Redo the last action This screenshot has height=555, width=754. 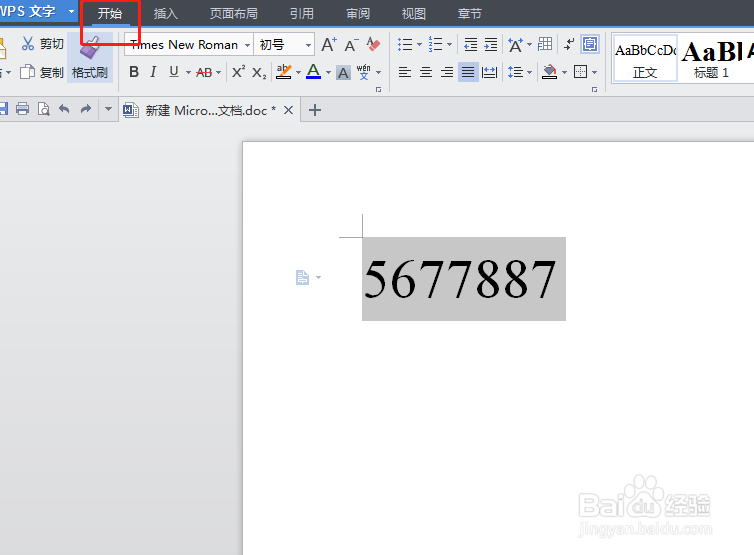pos(86,109)
